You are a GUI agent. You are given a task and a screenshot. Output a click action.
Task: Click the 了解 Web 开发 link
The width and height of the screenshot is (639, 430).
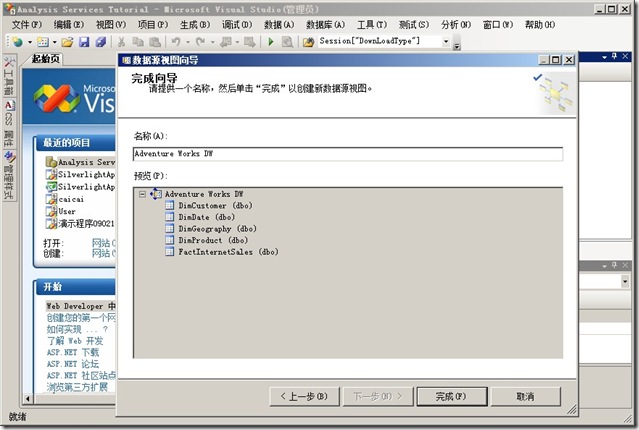pyautogui.click(x=75, y=341)
